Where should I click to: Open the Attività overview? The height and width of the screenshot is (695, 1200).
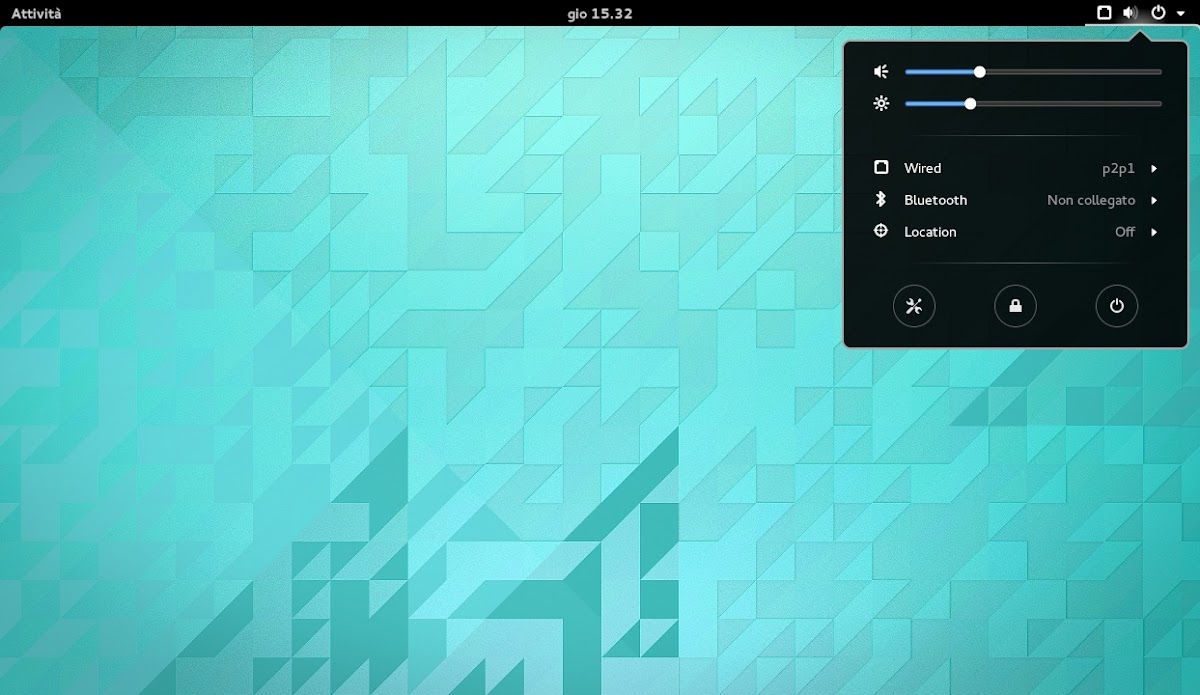coord(36,13)
